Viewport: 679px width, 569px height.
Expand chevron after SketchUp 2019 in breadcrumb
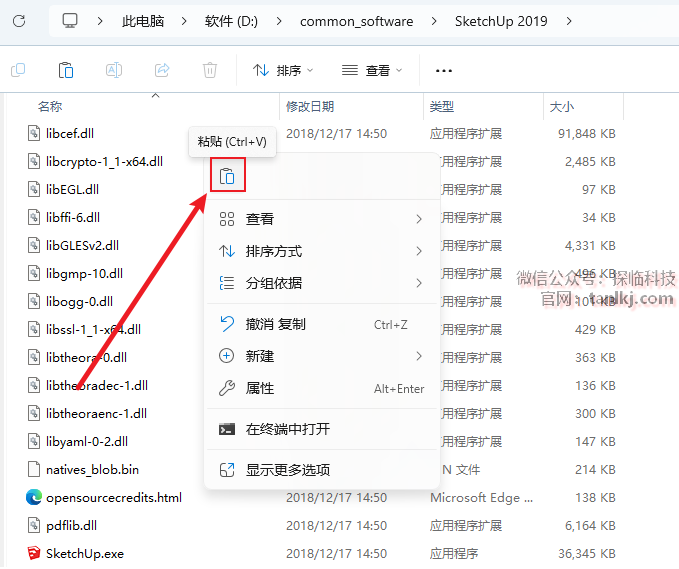(x=569, y=21)
